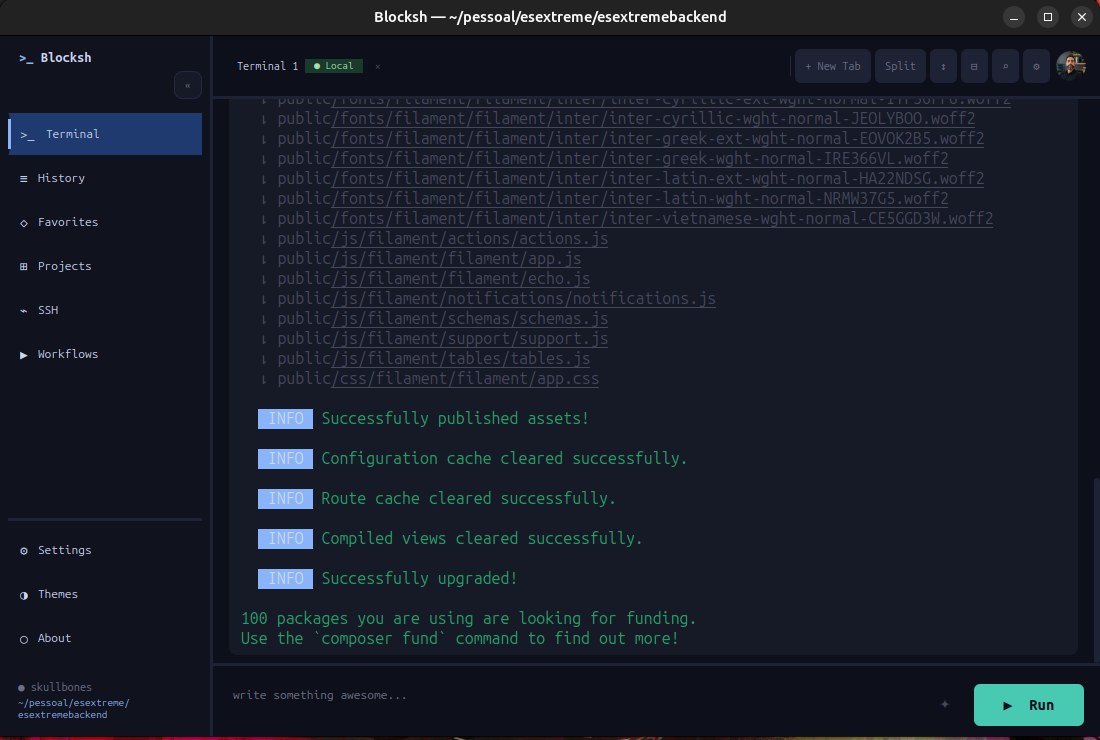Maximize the Blocksh window

point(1048,18)
